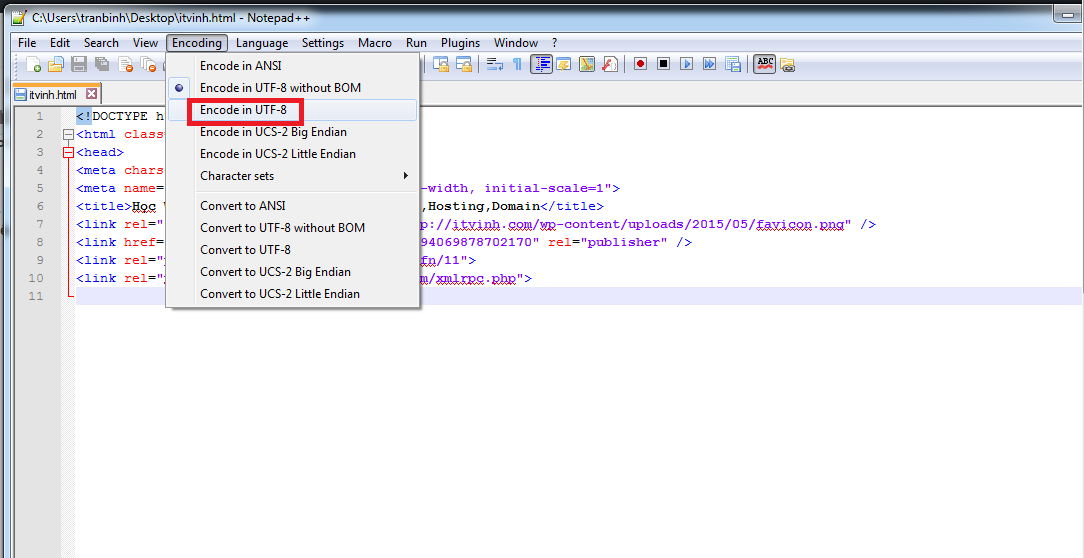The width and height of the screenshot is (1084, 558).
Task: Toggle Show All Characters pilcrow icon
Action: pyautogui.click(x=516, y=65)
